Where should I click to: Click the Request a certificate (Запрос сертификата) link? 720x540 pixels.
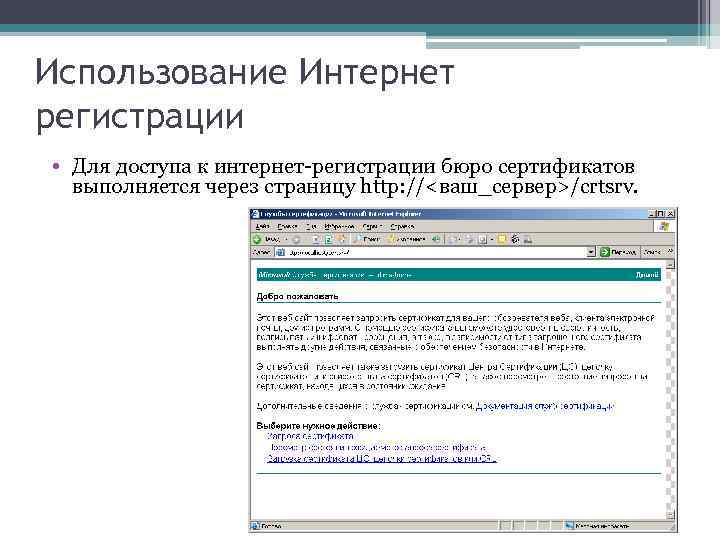pyautogui.click(x=311, y=436)
